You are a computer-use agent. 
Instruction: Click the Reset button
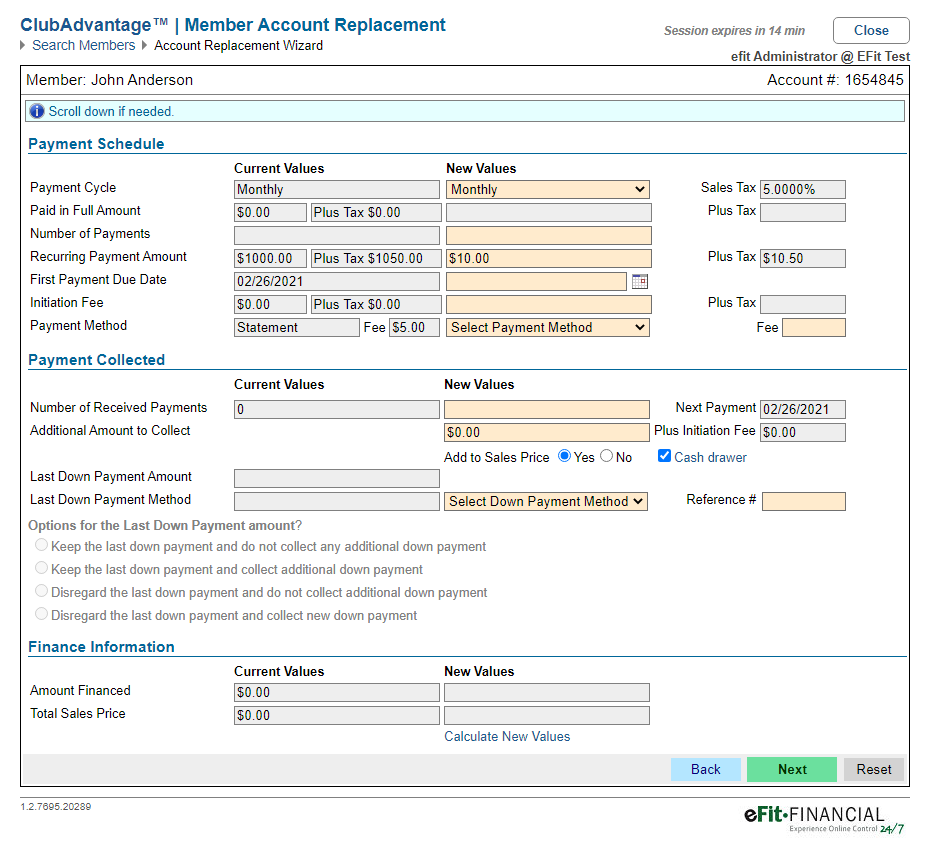(873, 769)
